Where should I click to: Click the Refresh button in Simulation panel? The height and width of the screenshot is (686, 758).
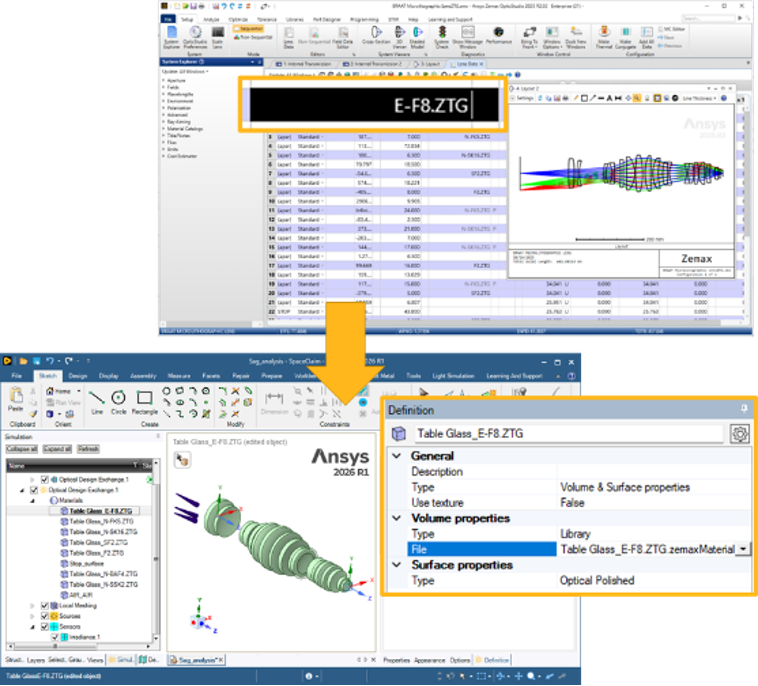(88, 449)
